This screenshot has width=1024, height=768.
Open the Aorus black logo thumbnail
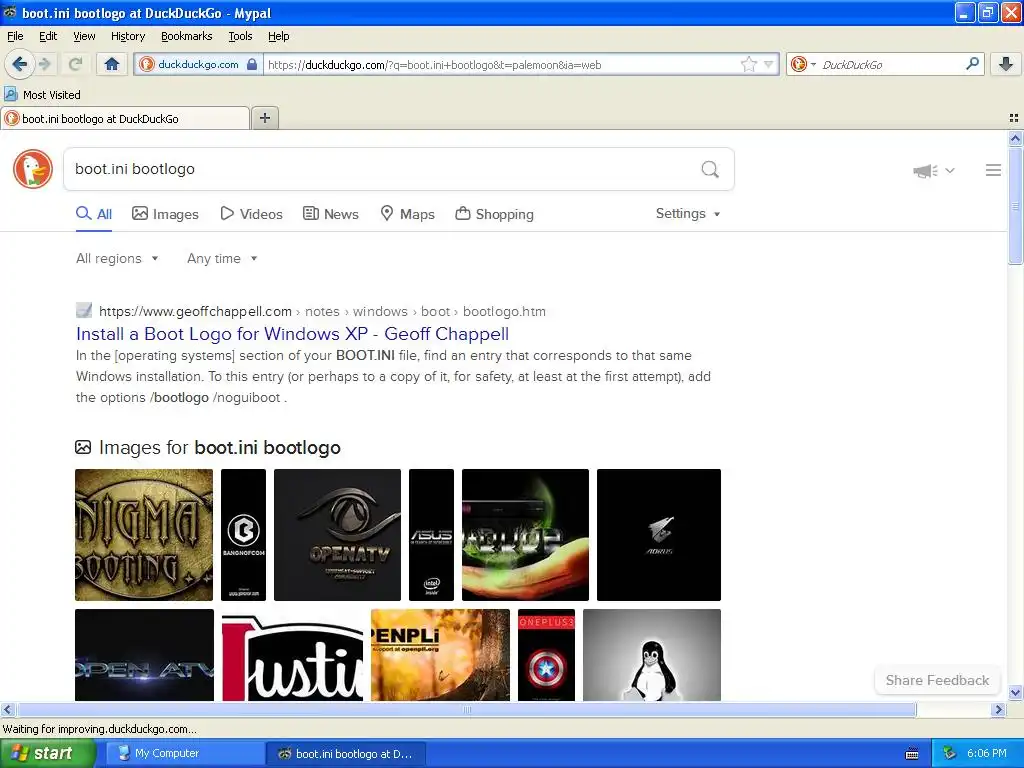(658, 535)
